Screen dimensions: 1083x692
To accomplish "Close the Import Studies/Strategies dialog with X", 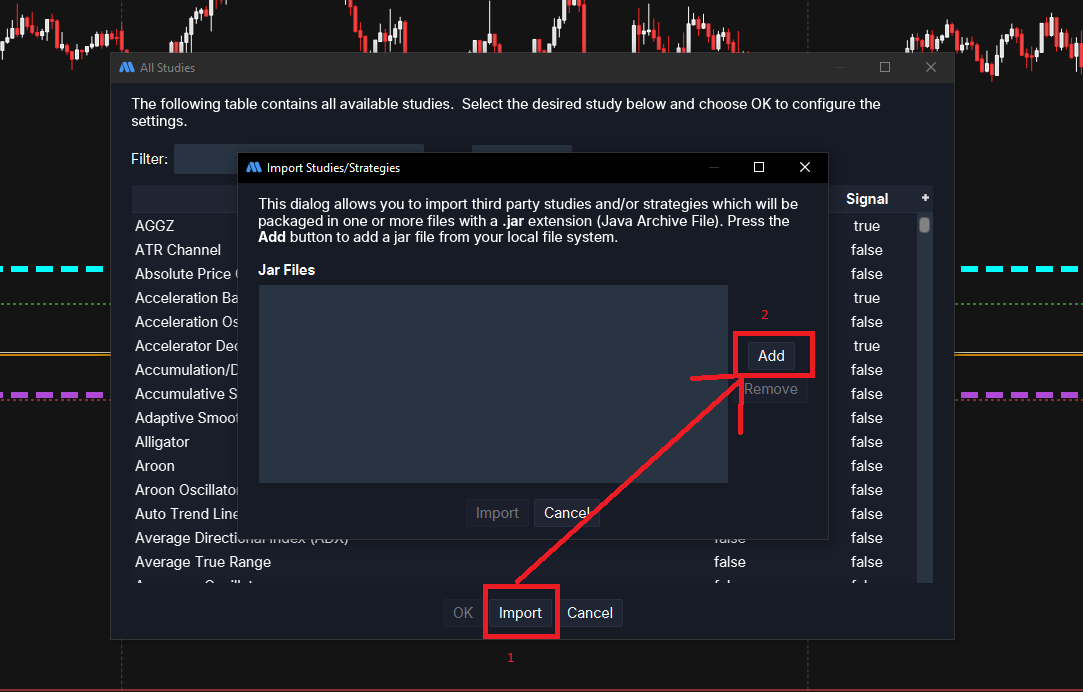I will pyautogui.click(x=805, y=167).
